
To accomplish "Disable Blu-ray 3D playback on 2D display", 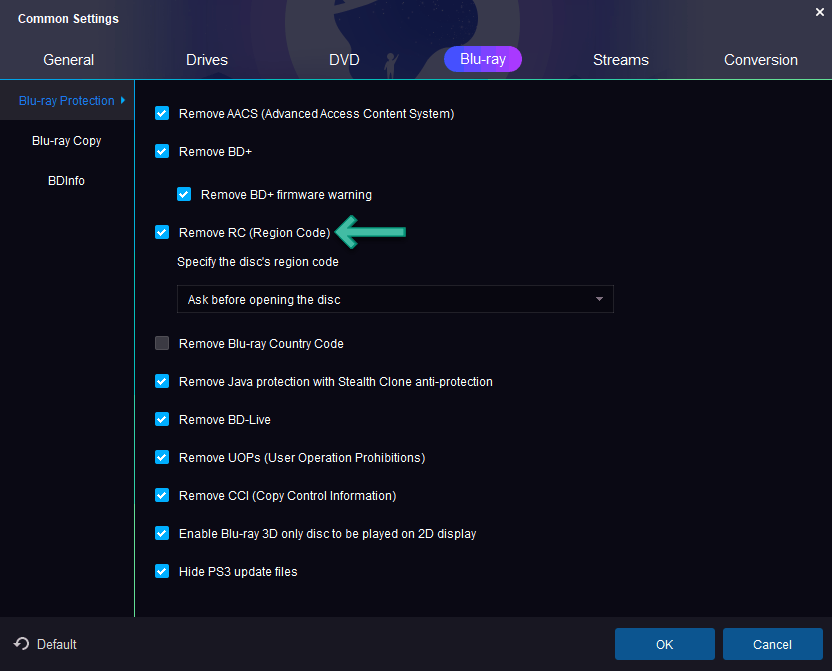I will click(x=162, y=533).
